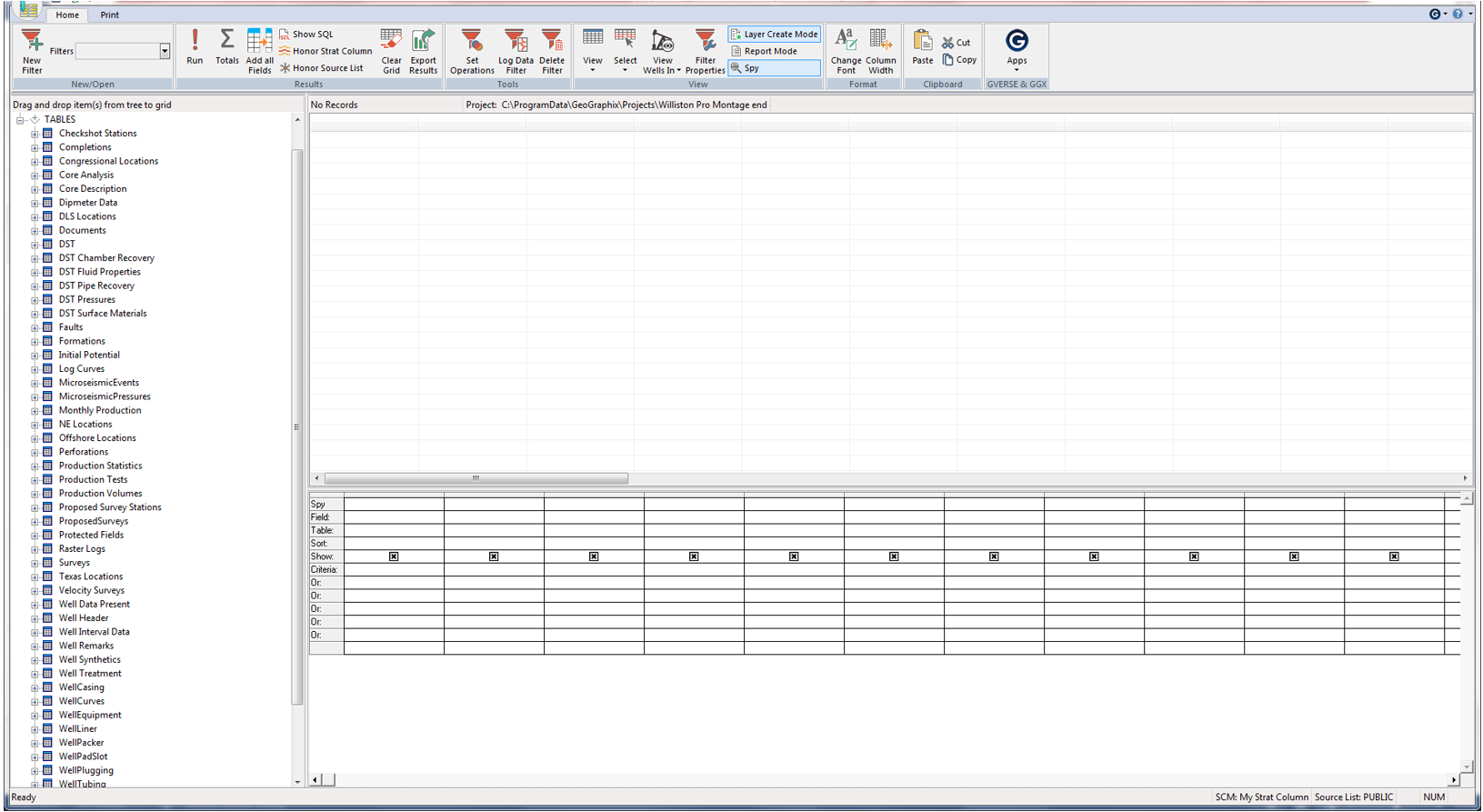Image resolution: width=1483 pixels, height=812 pixels.
Task: Select the Completions table
Action: (85, 147)
